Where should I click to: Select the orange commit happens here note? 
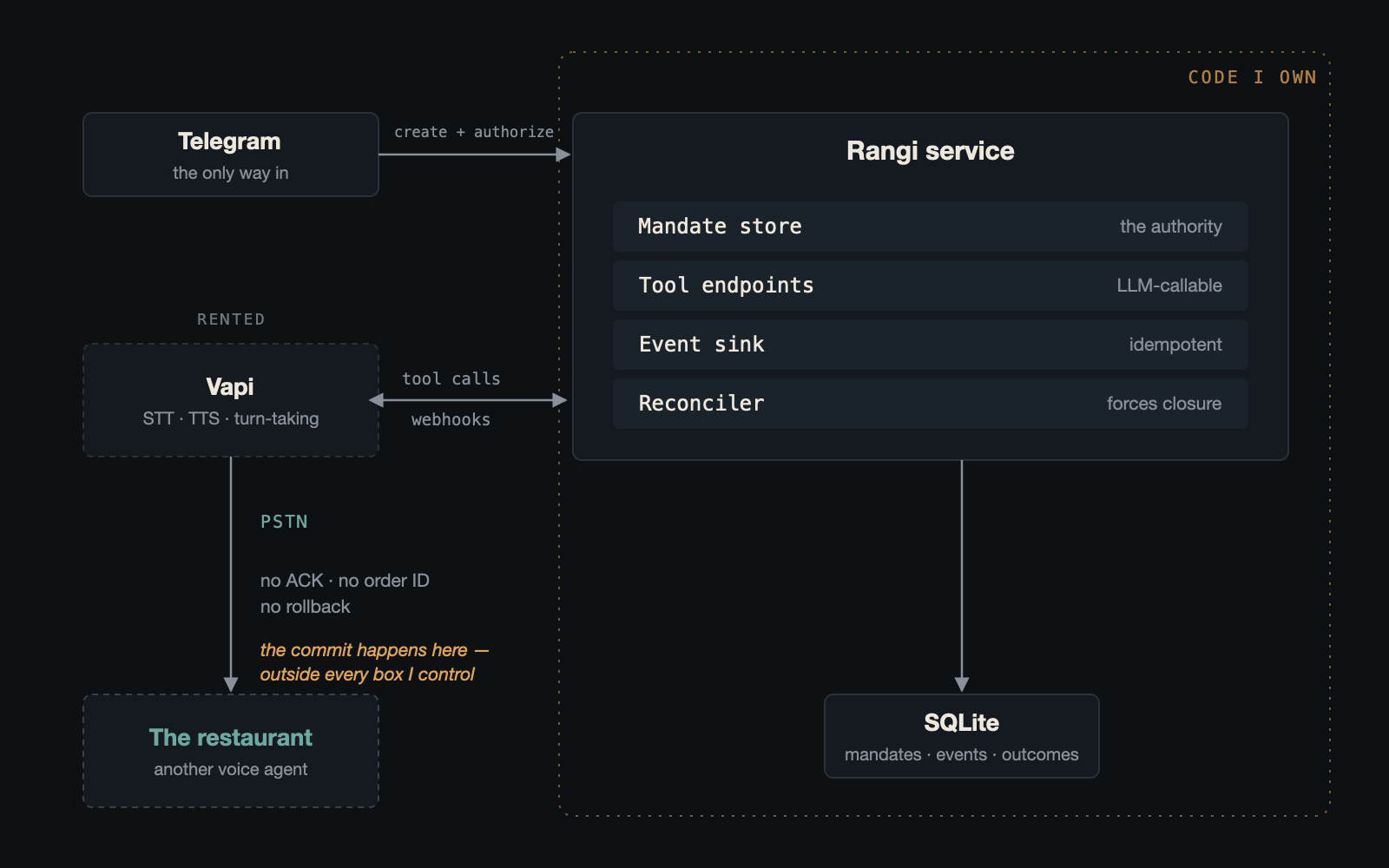(x=374, y=662)
